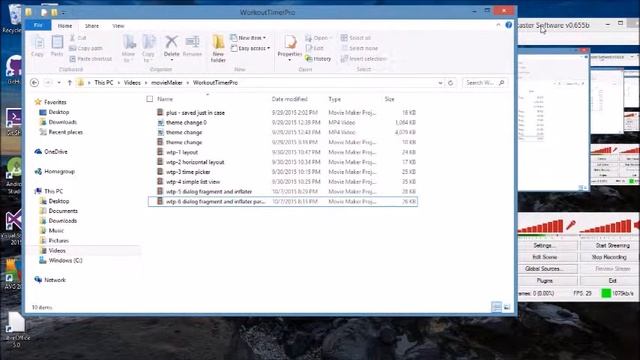Switch to the details view icon in the status bar
640x360 pixels.
(x=496, y=307)
